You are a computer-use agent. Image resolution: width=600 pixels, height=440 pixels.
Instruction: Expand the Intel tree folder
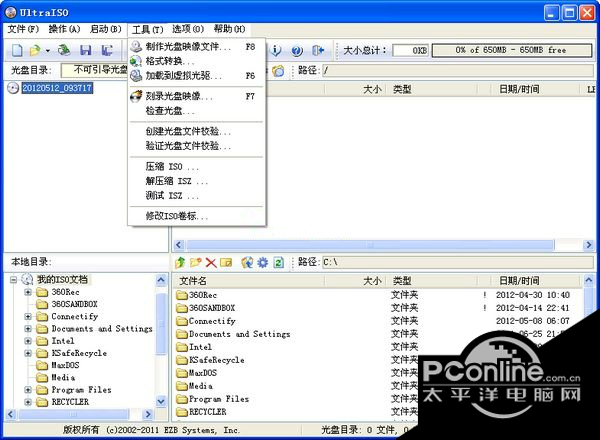pyautogui.click(x=28, y=341)
